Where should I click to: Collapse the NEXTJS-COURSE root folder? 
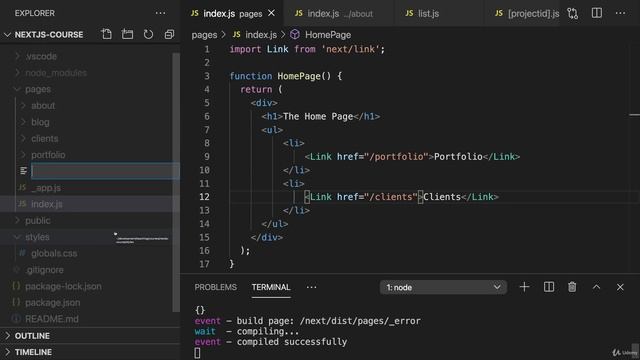tap(7, 35)
